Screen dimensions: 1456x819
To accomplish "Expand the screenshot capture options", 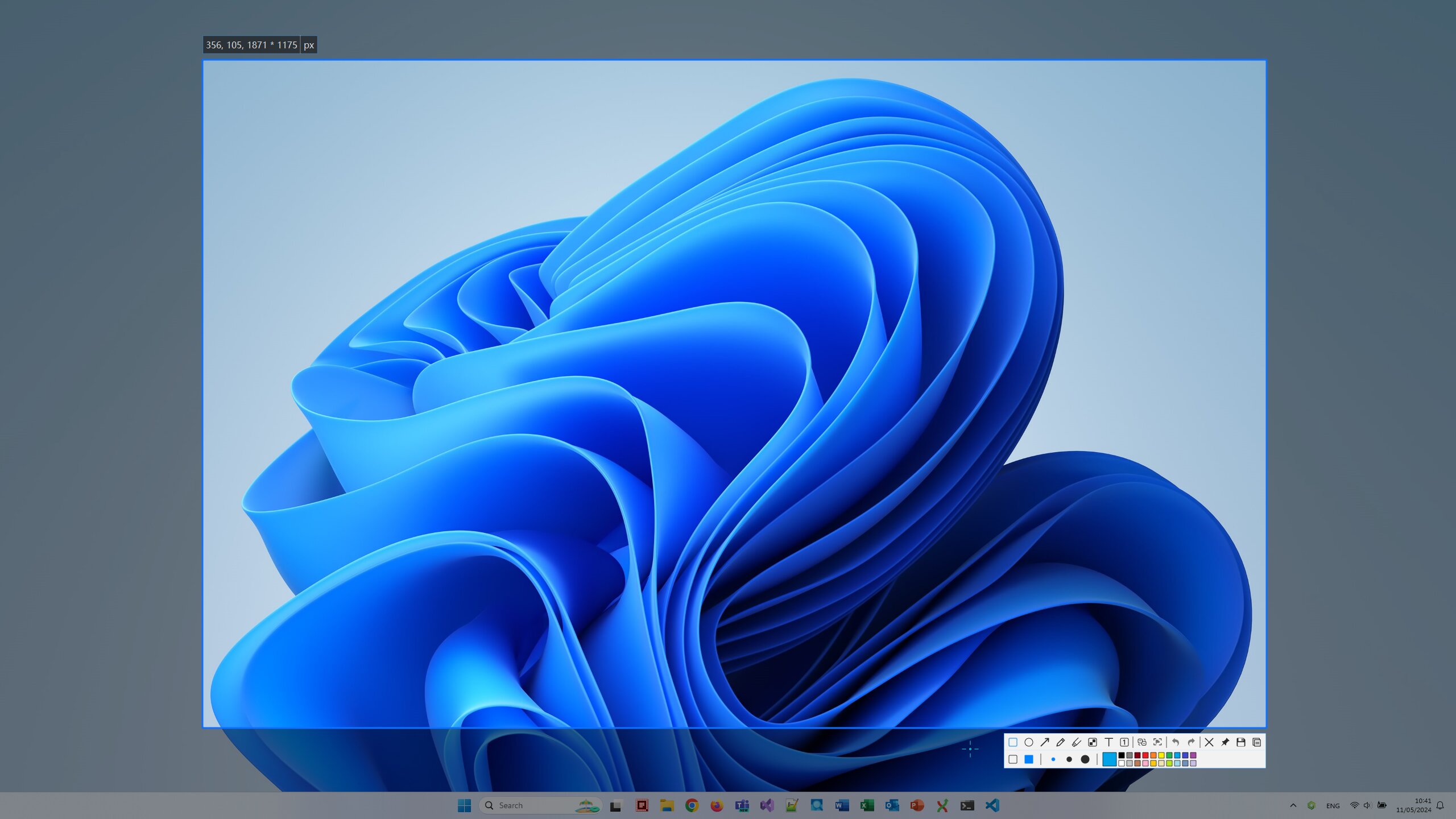I will coord(1258,742).
